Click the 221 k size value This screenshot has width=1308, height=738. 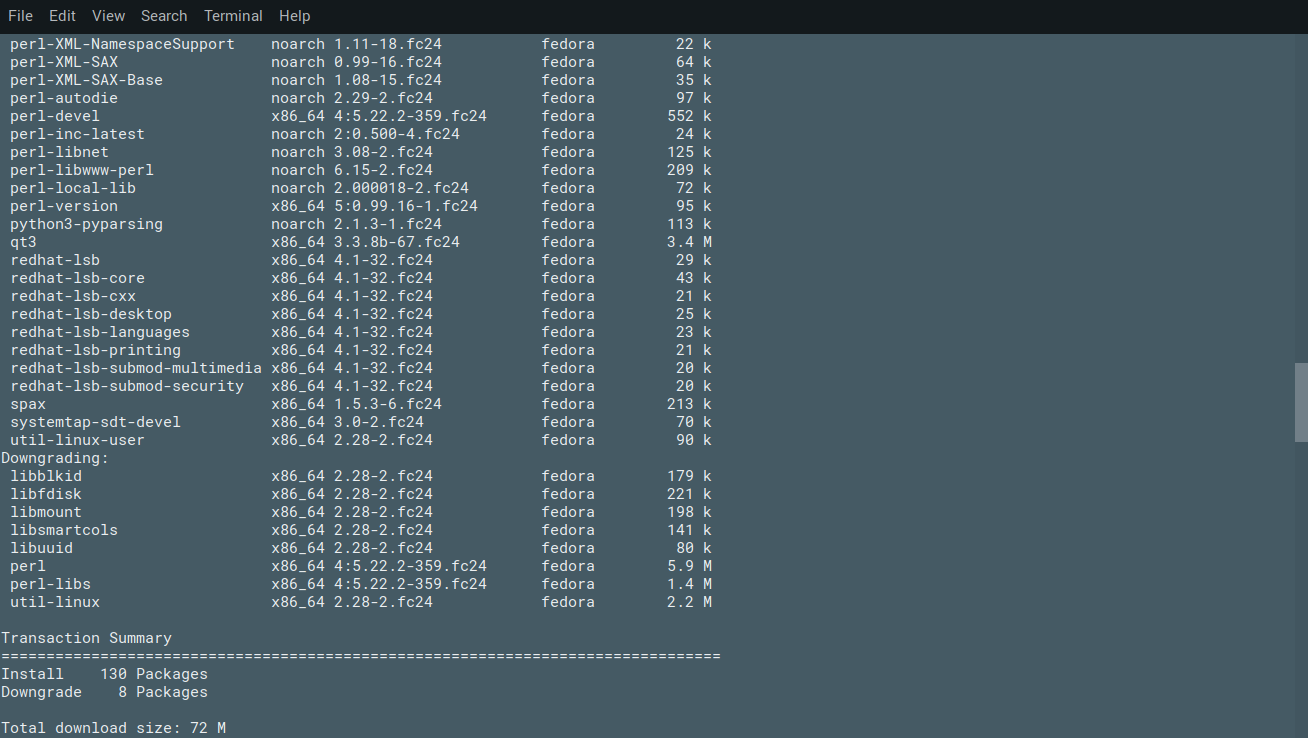689,494
